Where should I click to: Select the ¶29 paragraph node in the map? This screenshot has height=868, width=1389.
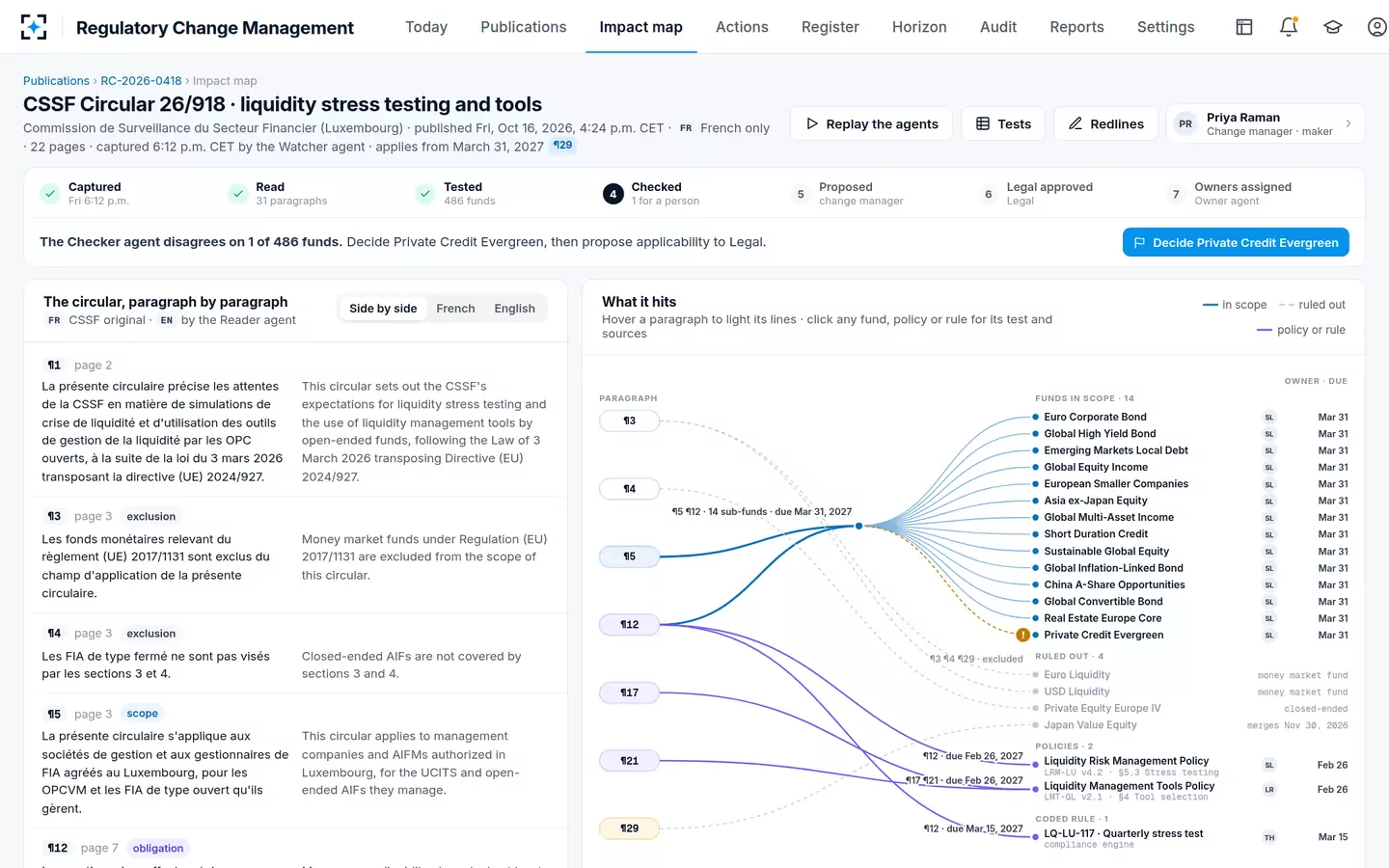coord(629,828)
